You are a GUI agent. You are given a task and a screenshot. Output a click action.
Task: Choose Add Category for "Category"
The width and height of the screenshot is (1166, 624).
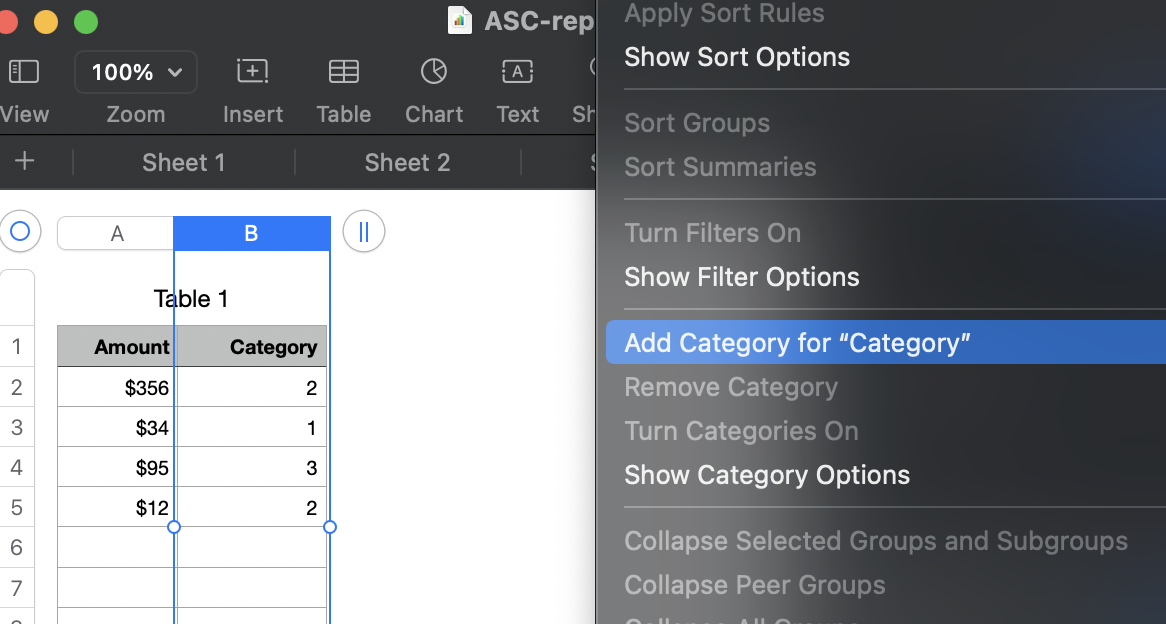tap(797, 343)
